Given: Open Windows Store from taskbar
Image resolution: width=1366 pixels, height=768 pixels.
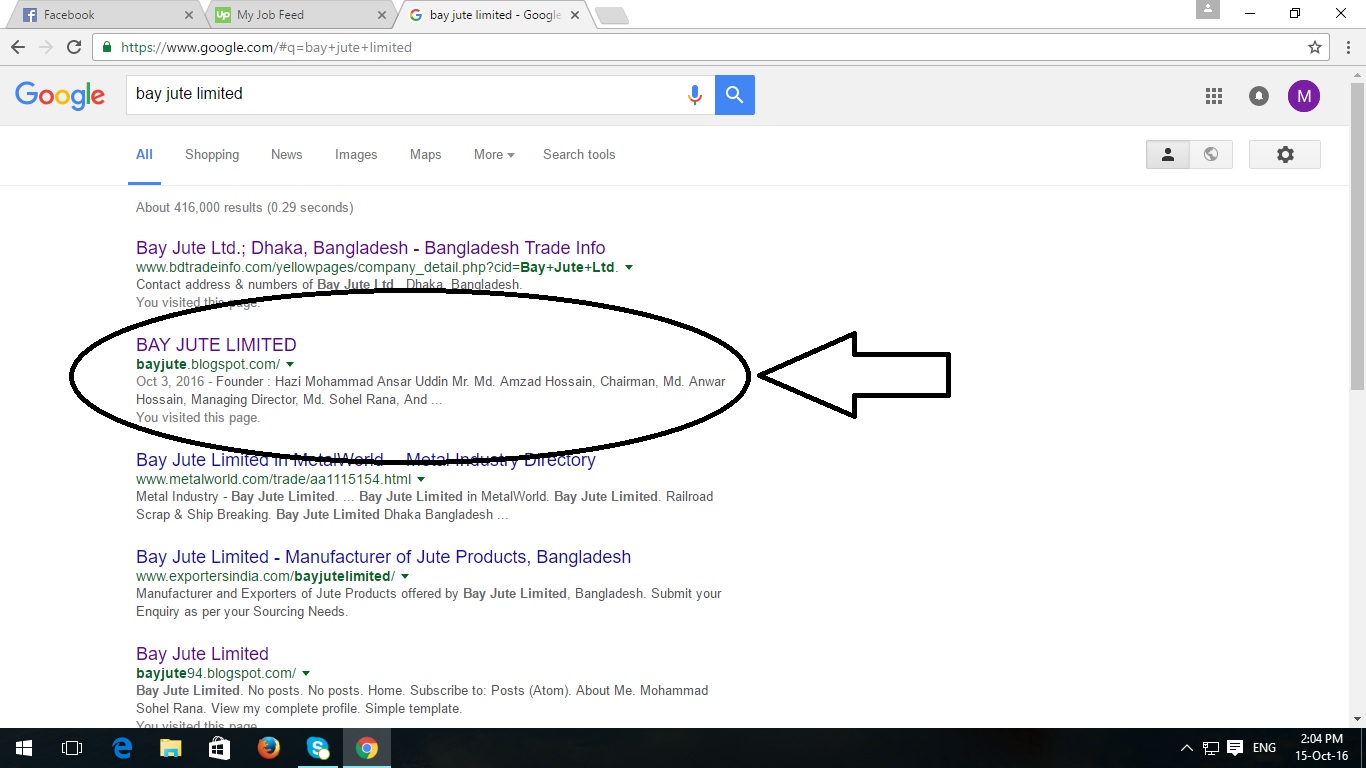Looking at the screenshot, I should pyautogui.click(x=220, y=748).
